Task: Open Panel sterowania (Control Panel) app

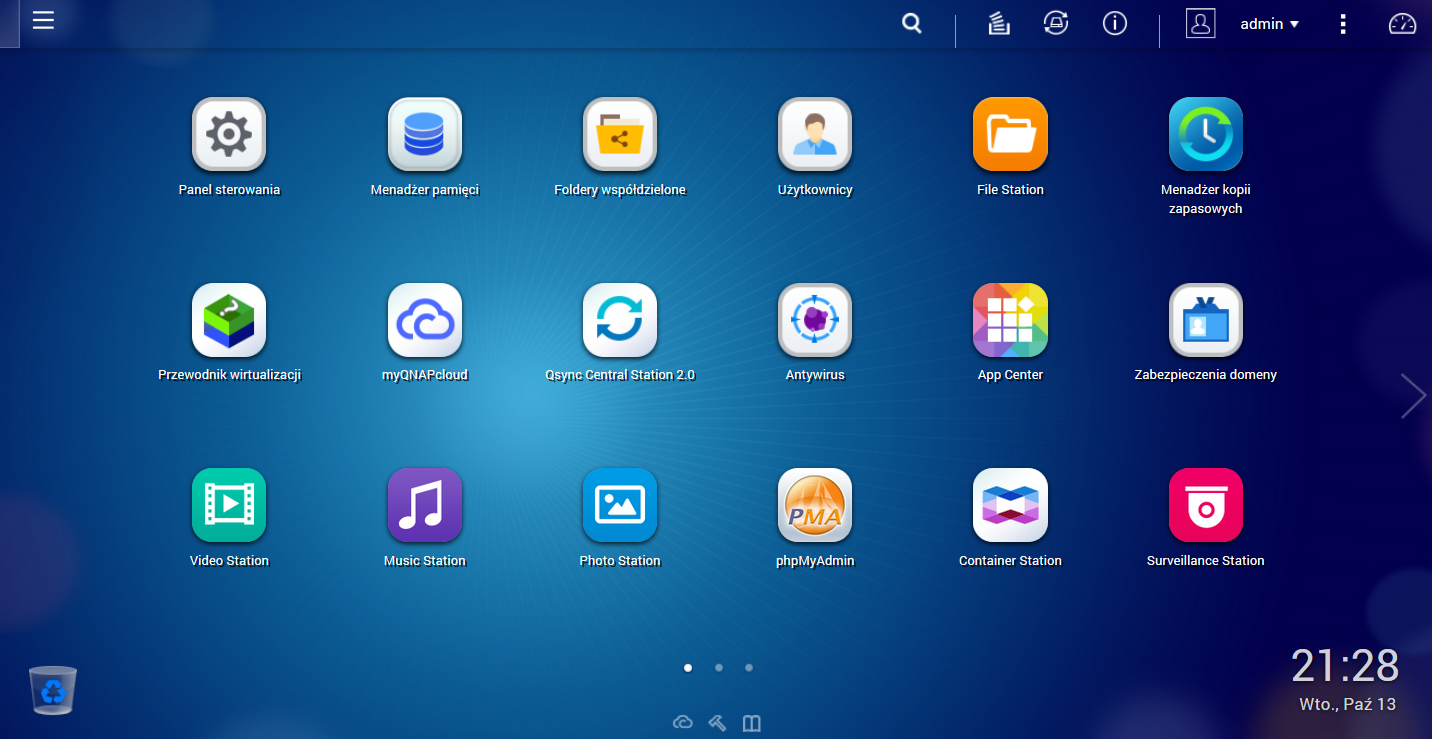Action: pyautogui.click(x=229, y=134)
